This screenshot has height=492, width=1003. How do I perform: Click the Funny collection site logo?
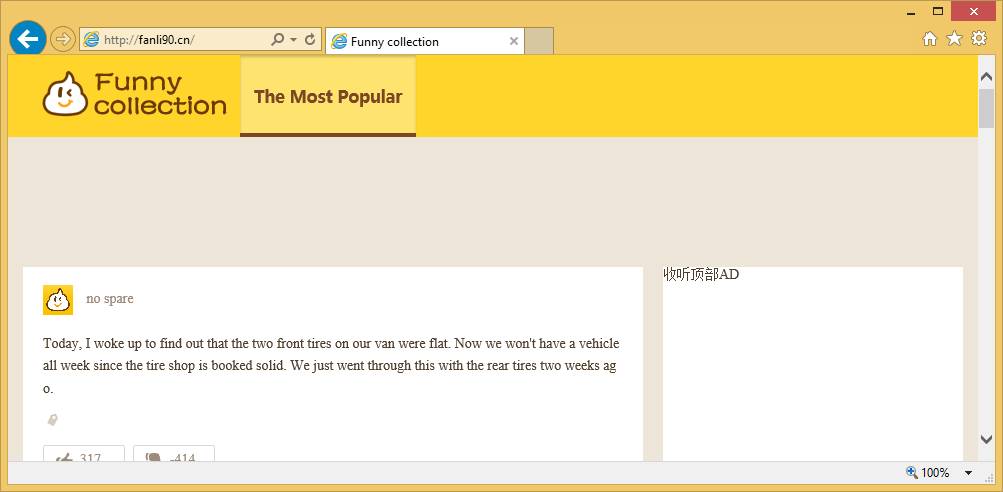(x=134, y=95)
